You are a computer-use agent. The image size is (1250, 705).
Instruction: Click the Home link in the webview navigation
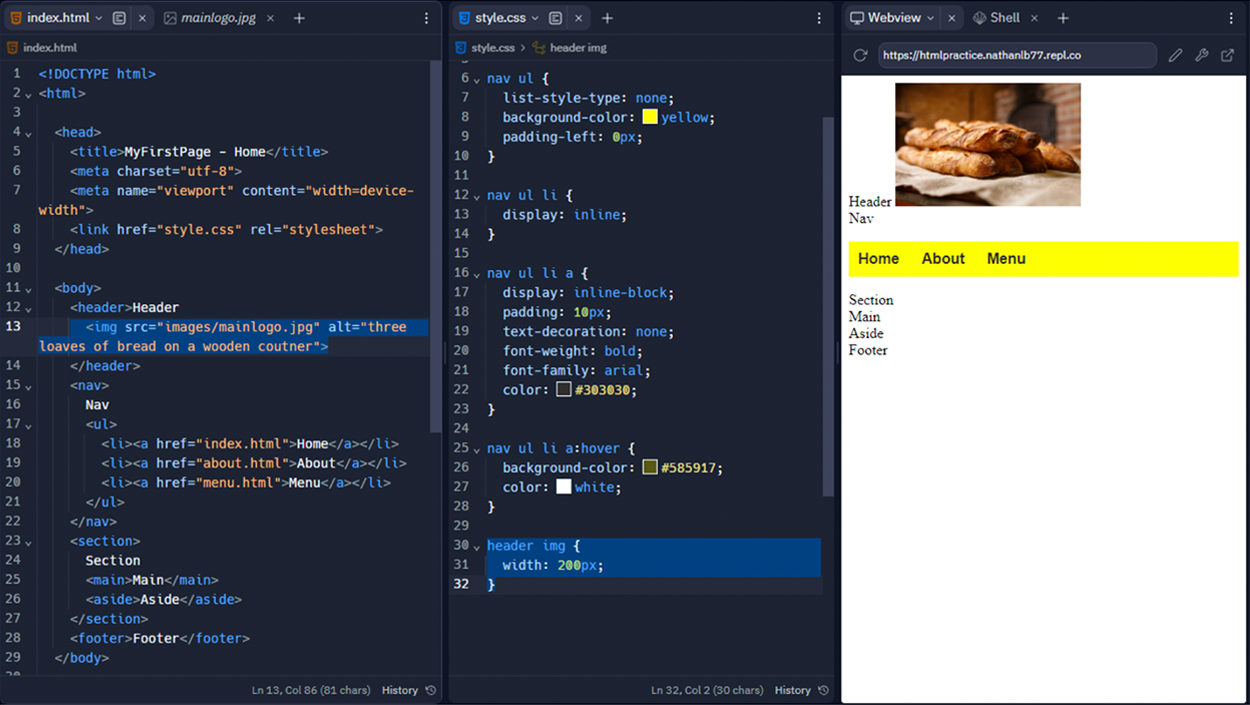878,259
